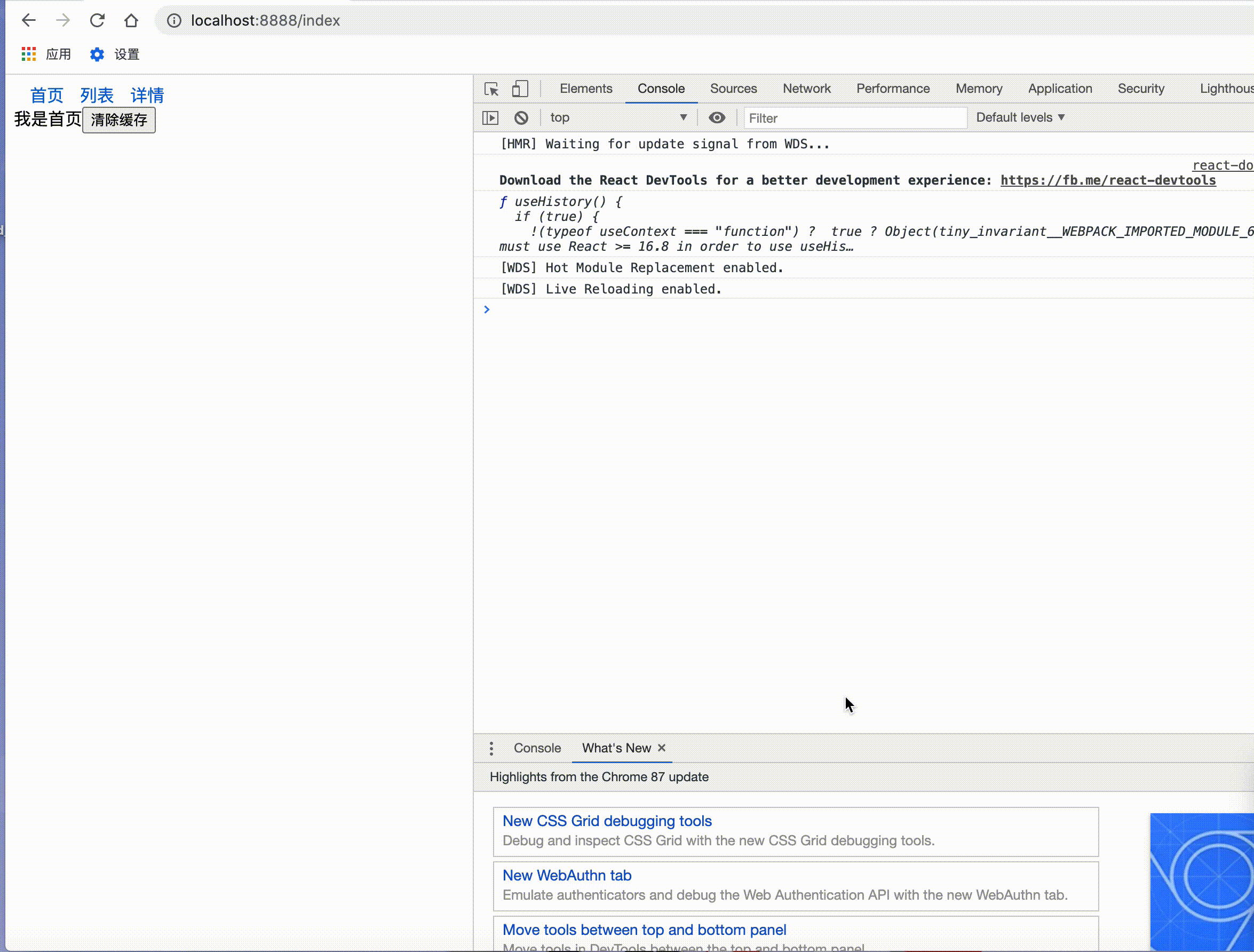
Task: Open the 列表 link
Action: (97, 96)
